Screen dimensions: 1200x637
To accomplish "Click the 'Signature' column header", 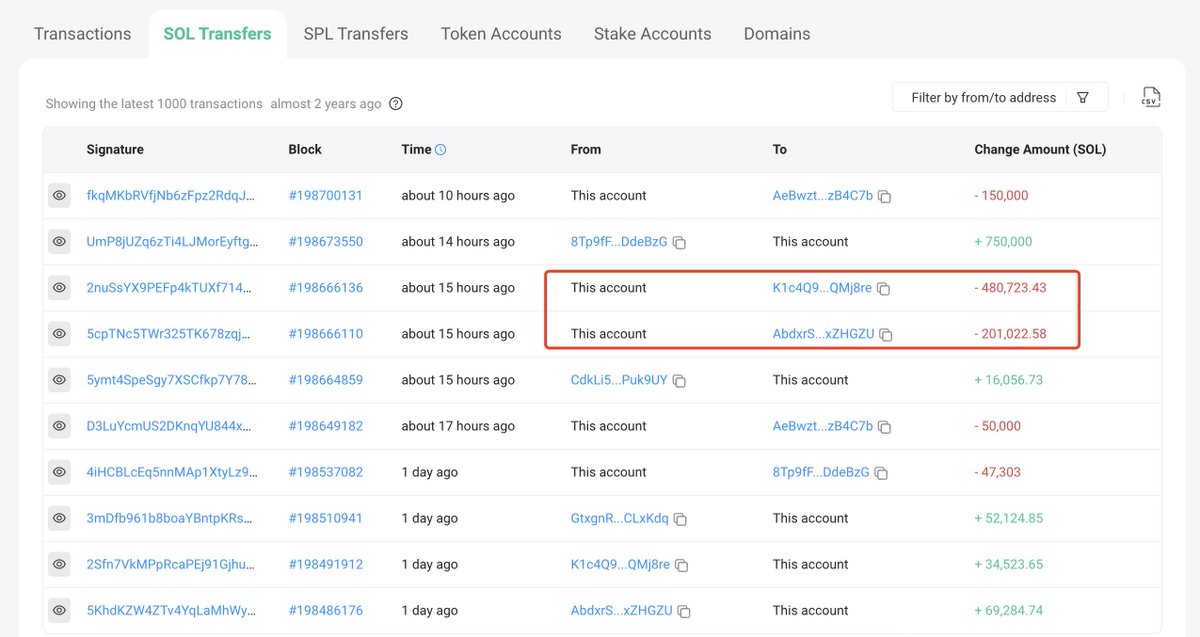I will 115,150.
